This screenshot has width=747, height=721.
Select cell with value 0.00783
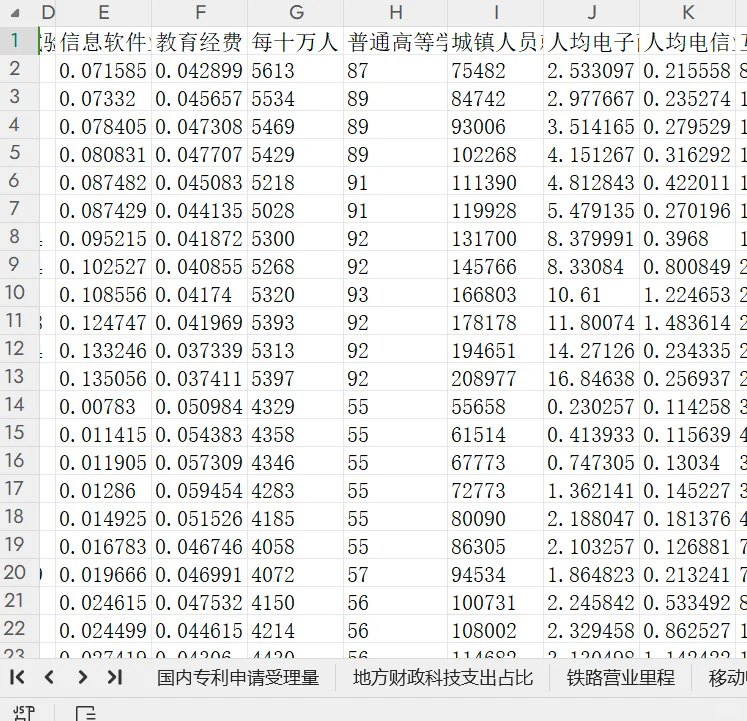[x=103, y=406]
